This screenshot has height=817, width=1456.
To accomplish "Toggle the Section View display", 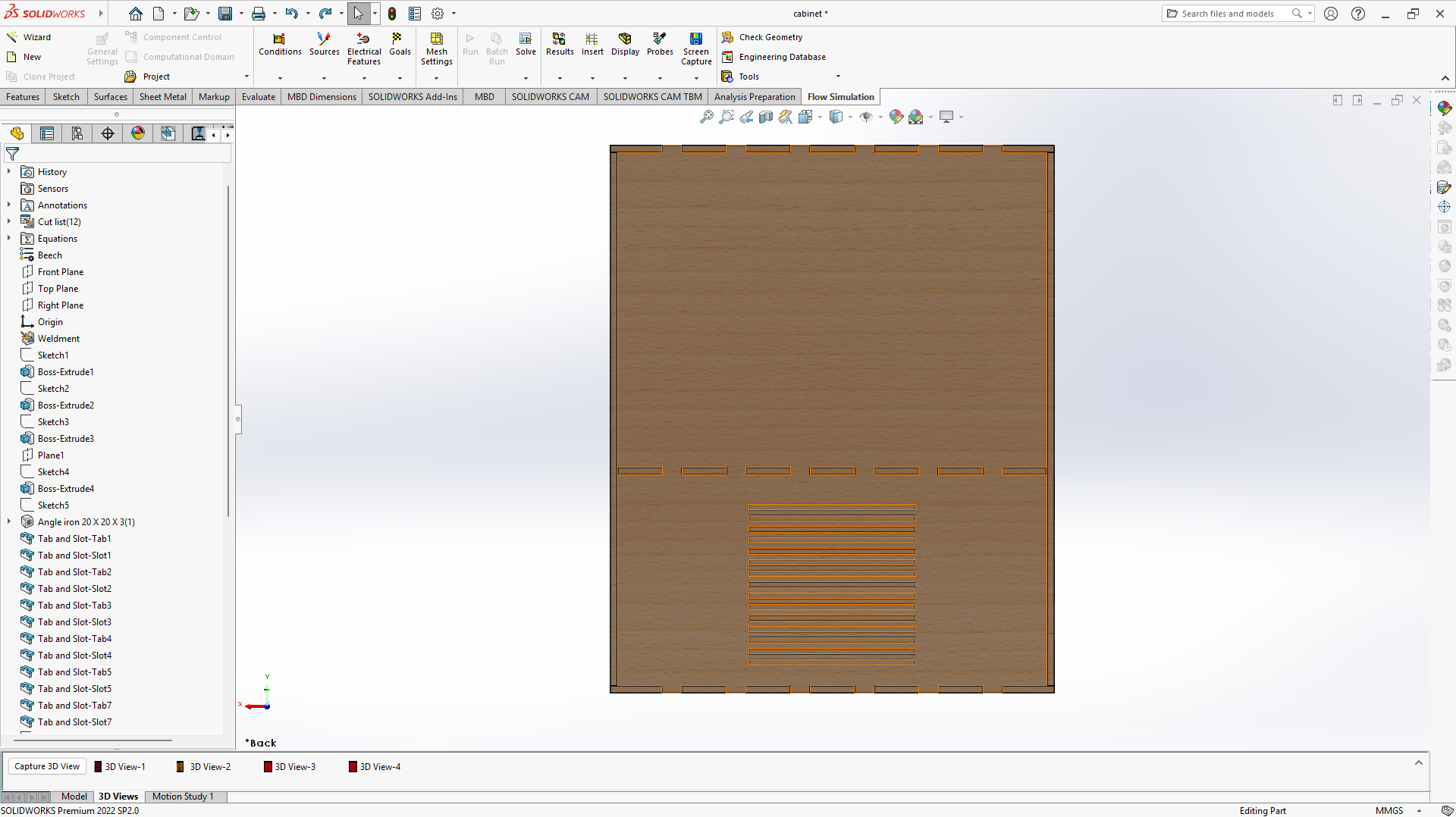I will pos(765,117).
